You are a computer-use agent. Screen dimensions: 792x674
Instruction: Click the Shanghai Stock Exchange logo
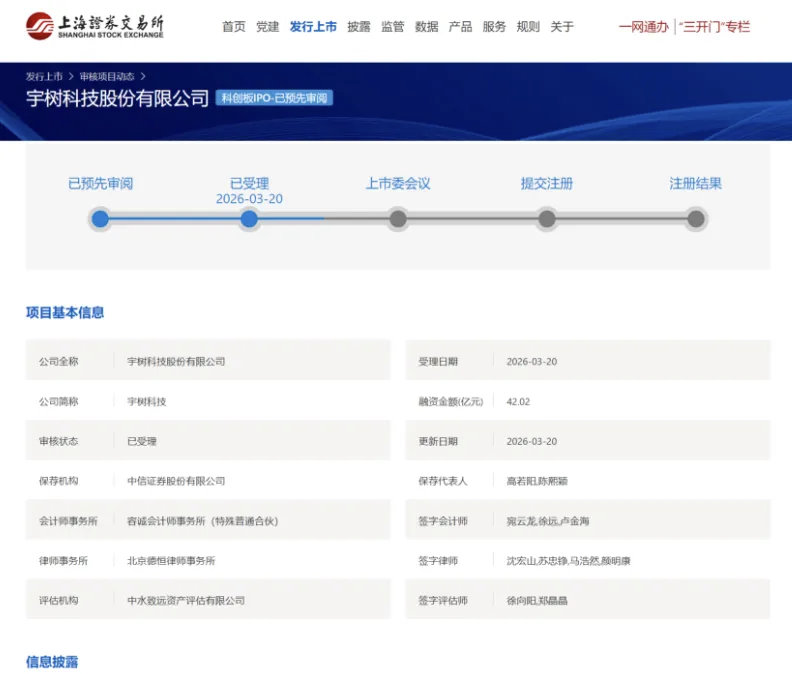coord(95,26)
